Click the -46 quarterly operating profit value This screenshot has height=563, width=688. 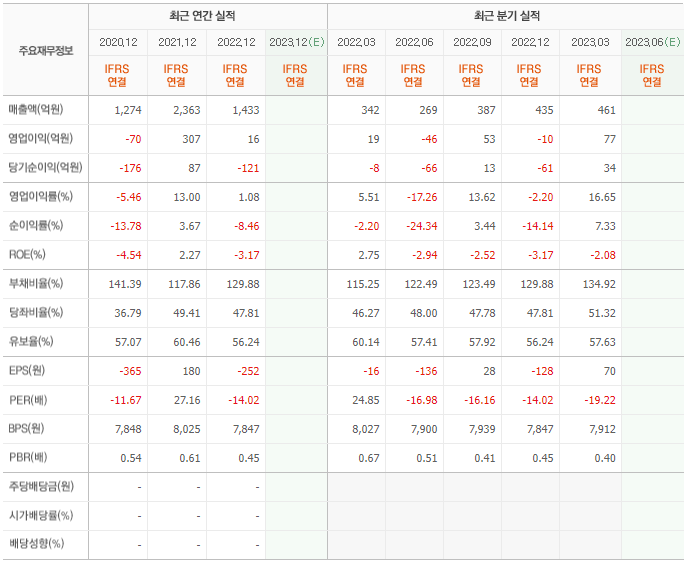click(429, 139)
